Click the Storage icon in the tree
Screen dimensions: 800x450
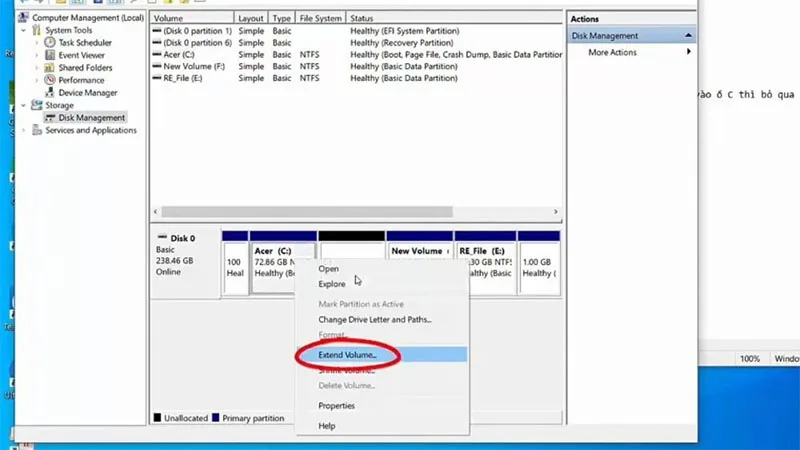click(x=36, y=105)
